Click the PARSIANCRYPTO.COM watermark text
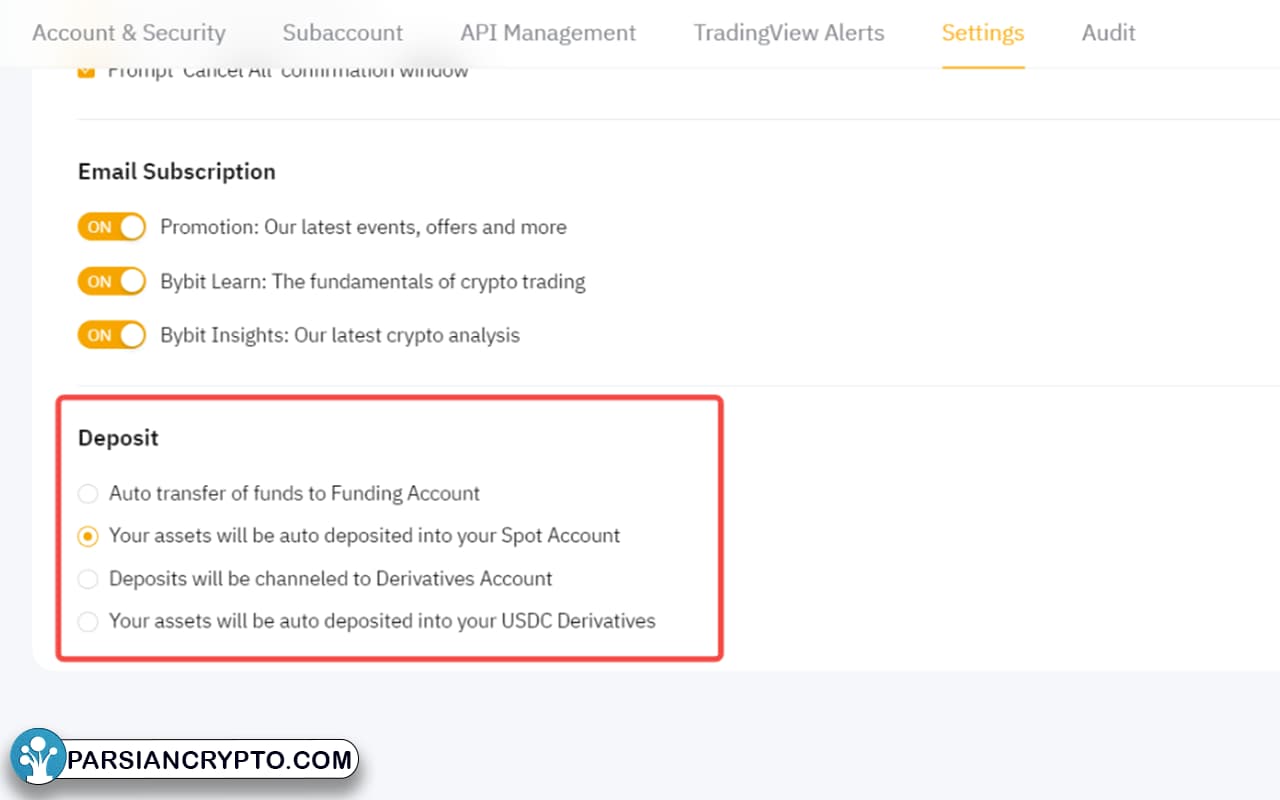 pyautogui.click(x=210, y=760)
